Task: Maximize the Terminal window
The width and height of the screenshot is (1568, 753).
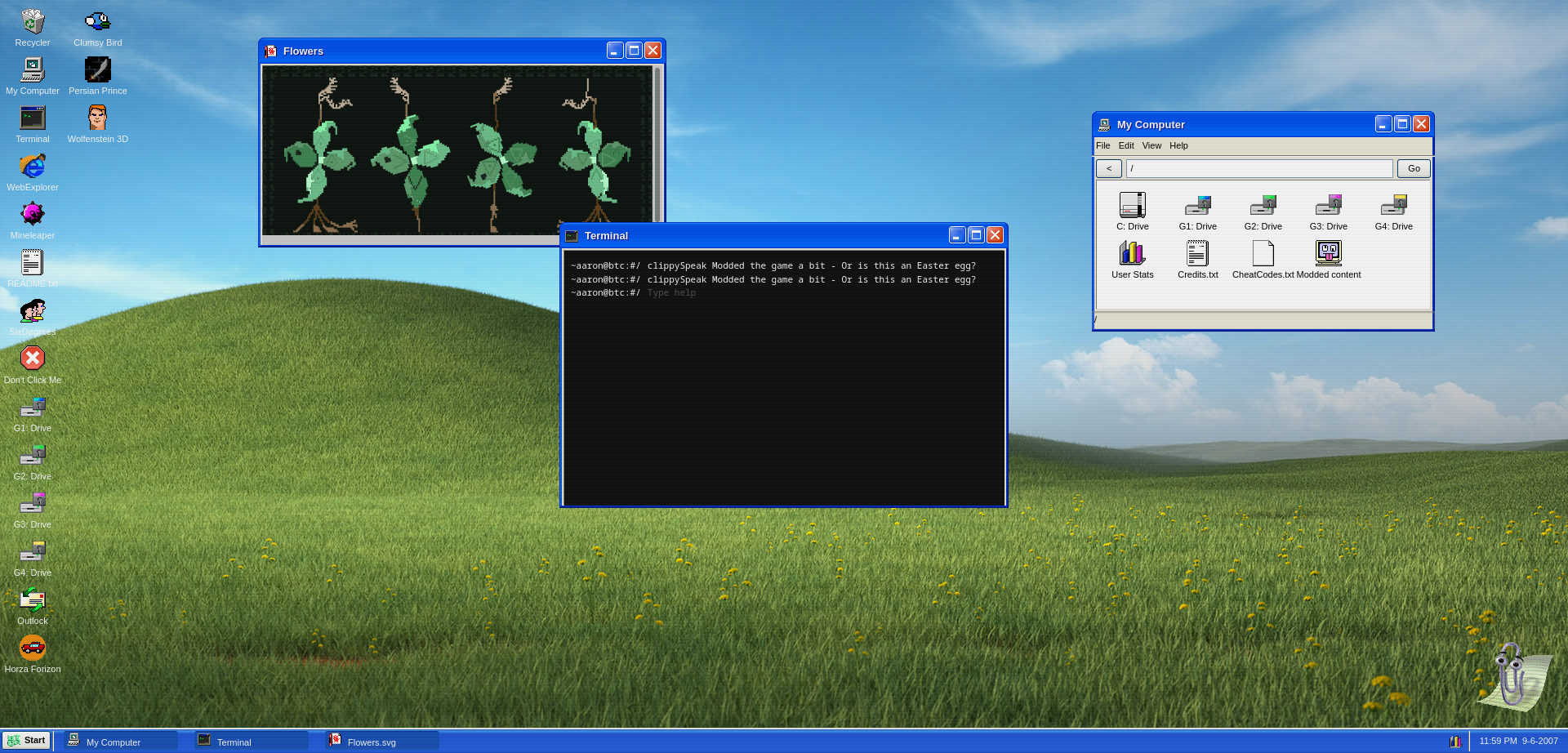Action: tap(976, 235)
